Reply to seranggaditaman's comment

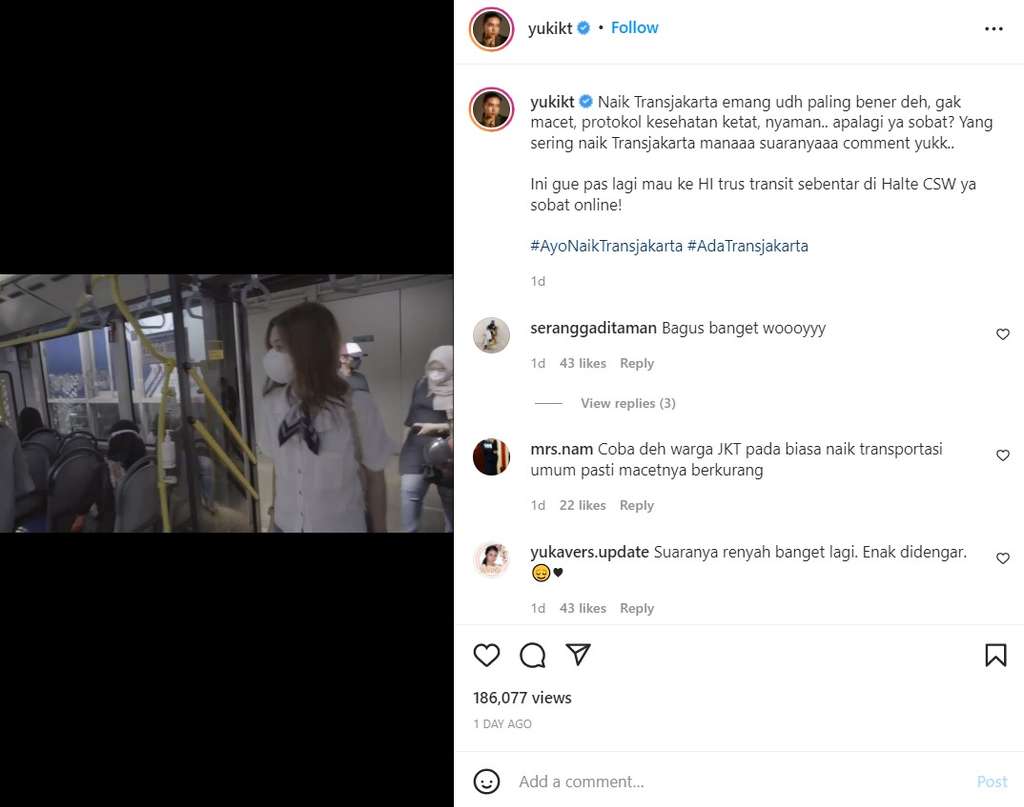tap(636, 364)
